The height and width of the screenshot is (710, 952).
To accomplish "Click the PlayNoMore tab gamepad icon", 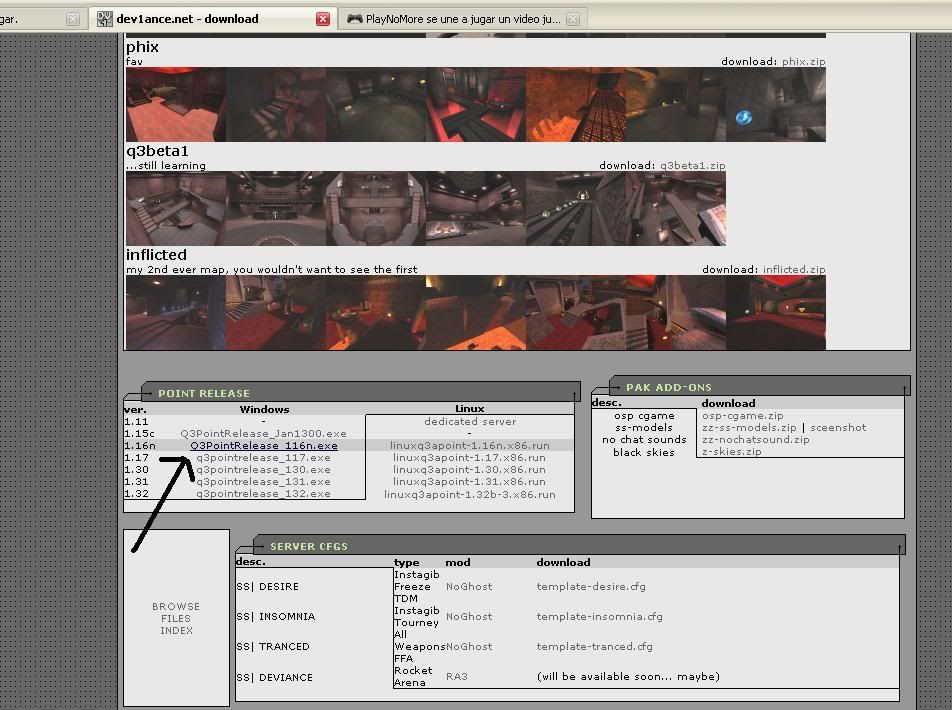I will click(x=355, y=19).
